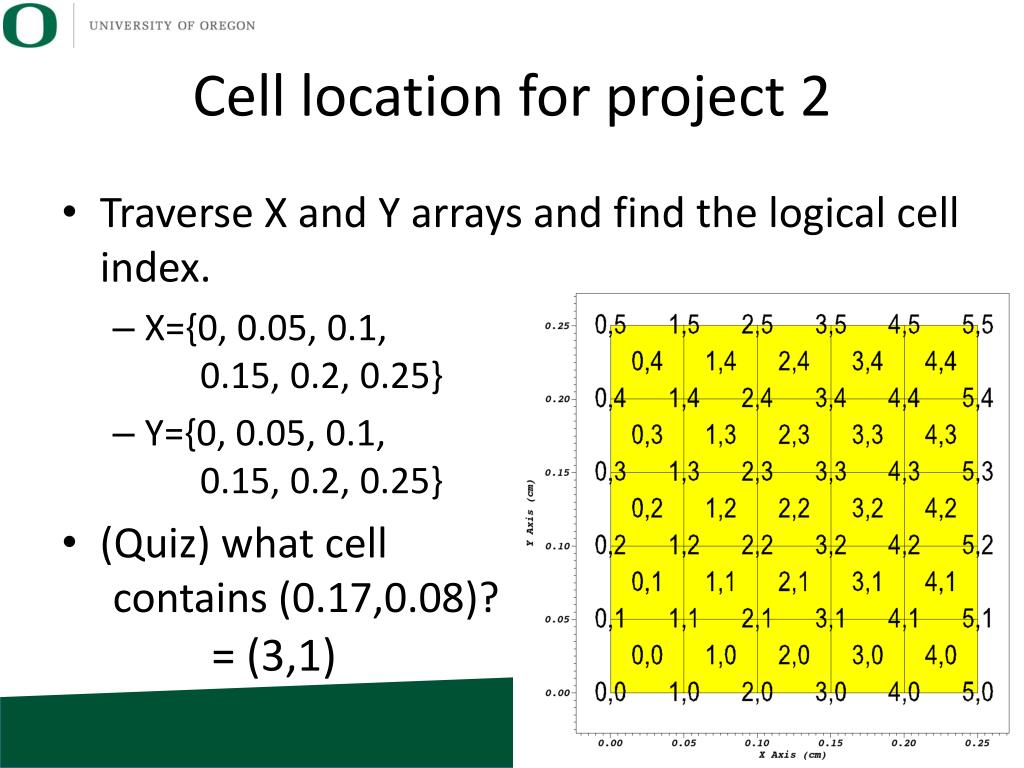Image resolution: width=1024 pixels, height=768 pixels.
Task: Click the "0.25" tick on the X axis
Action: [x=978, y=743]
